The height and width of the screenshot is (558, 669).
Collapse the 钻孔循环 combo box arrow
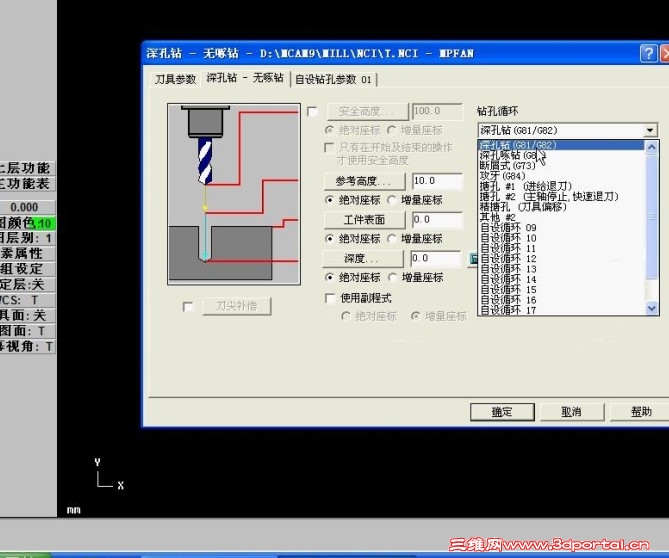point(650,130)
